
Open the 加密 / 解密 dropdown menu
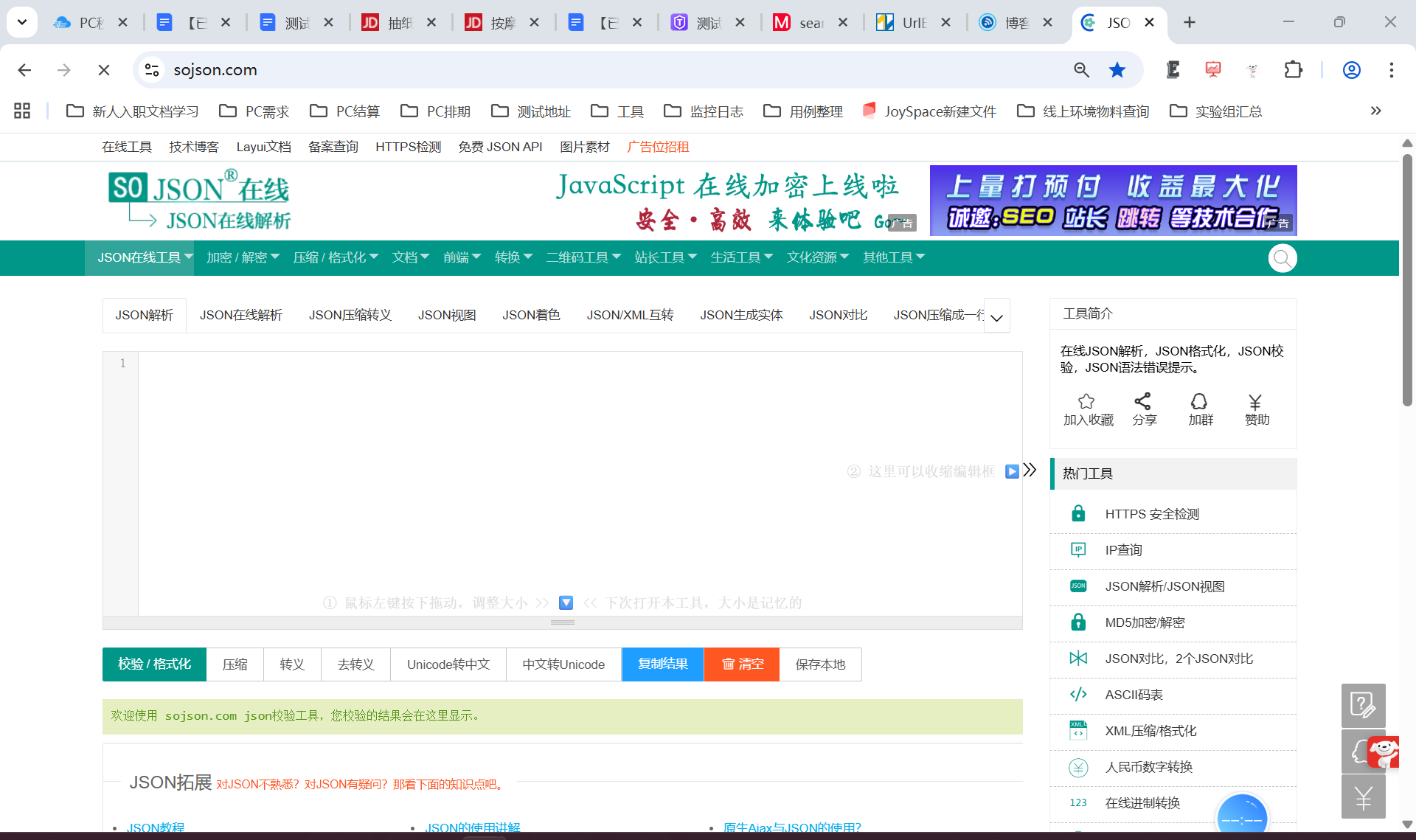coord(243,257)
